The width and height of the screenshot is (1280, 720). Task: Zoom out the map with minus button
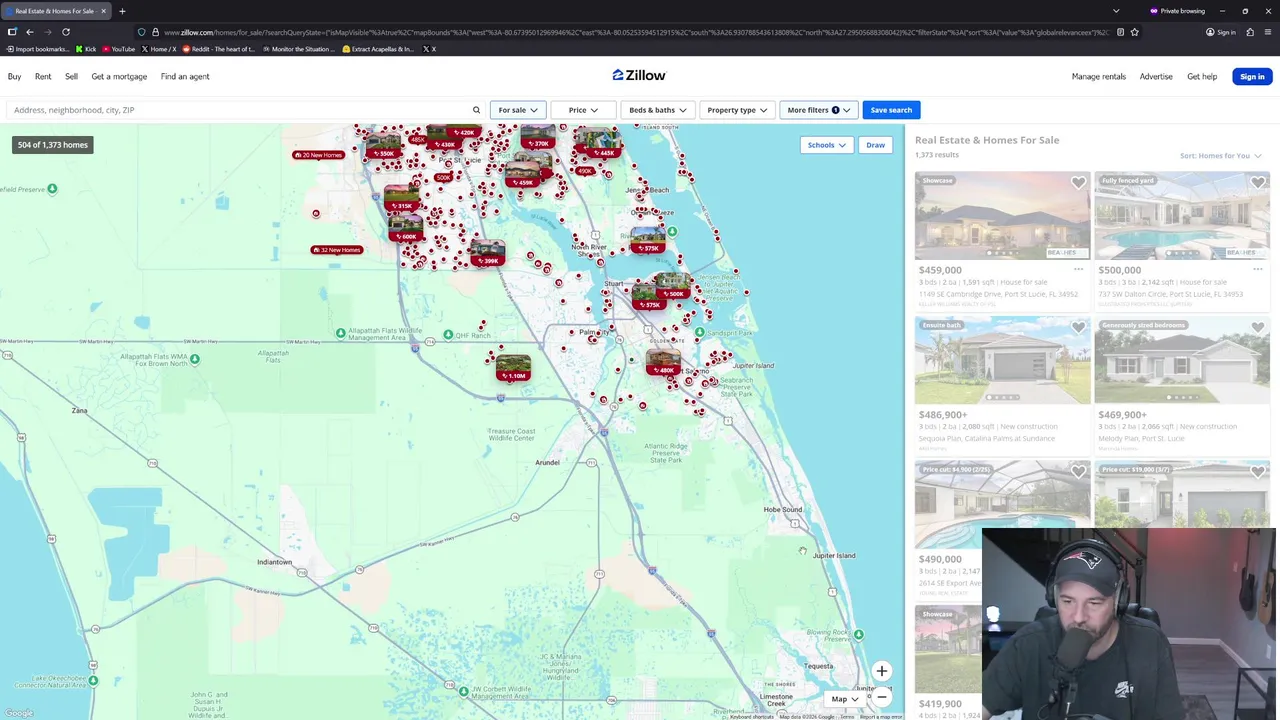tap(881, 697)
